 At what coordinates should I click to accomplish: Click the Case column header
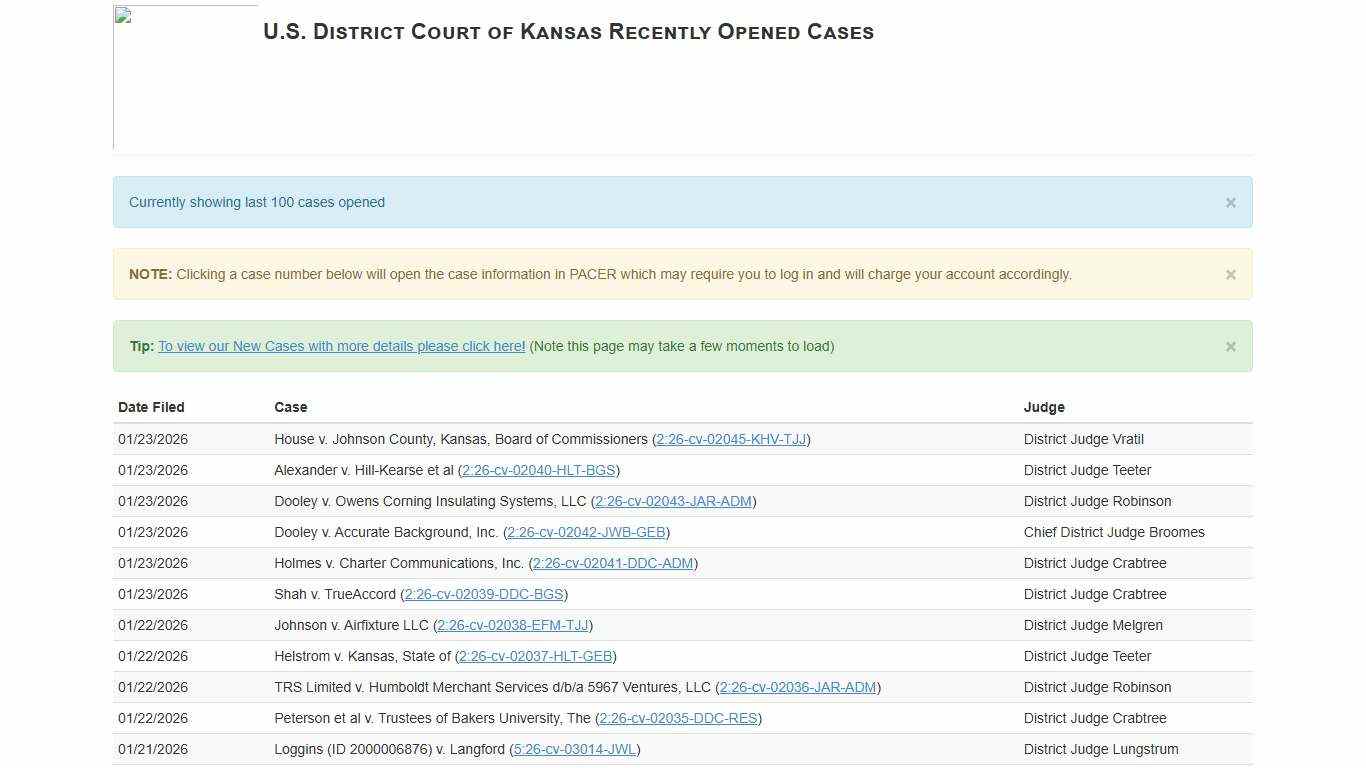coord(291,407)
